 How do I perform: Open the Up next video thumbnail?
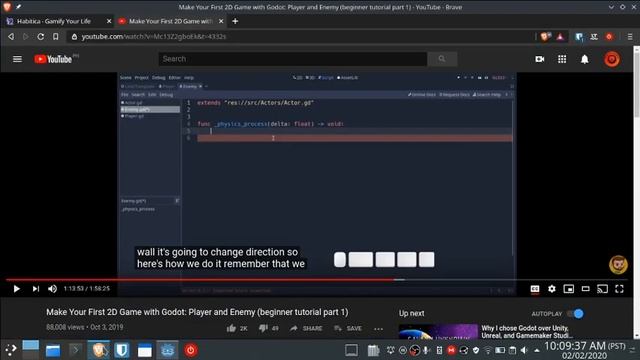(438, 331)
